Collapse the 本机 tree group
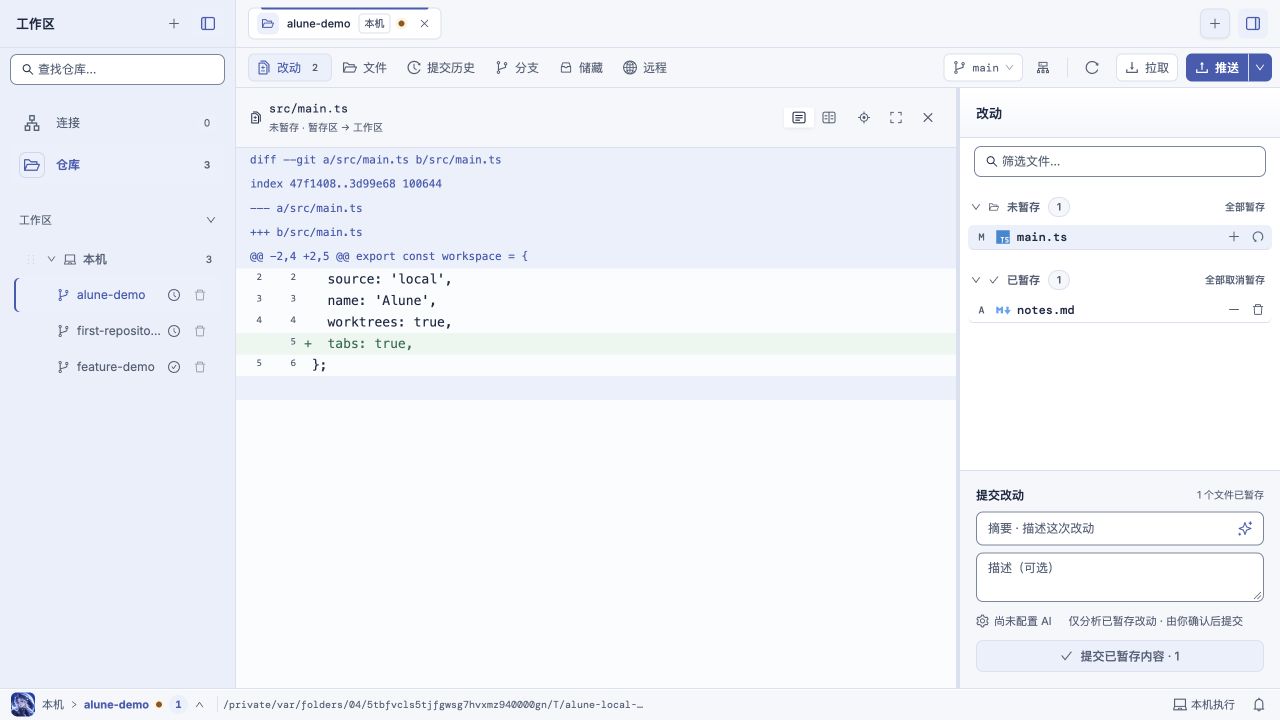Viewport: 1280px width, 720px height. (x=52, y=259)
